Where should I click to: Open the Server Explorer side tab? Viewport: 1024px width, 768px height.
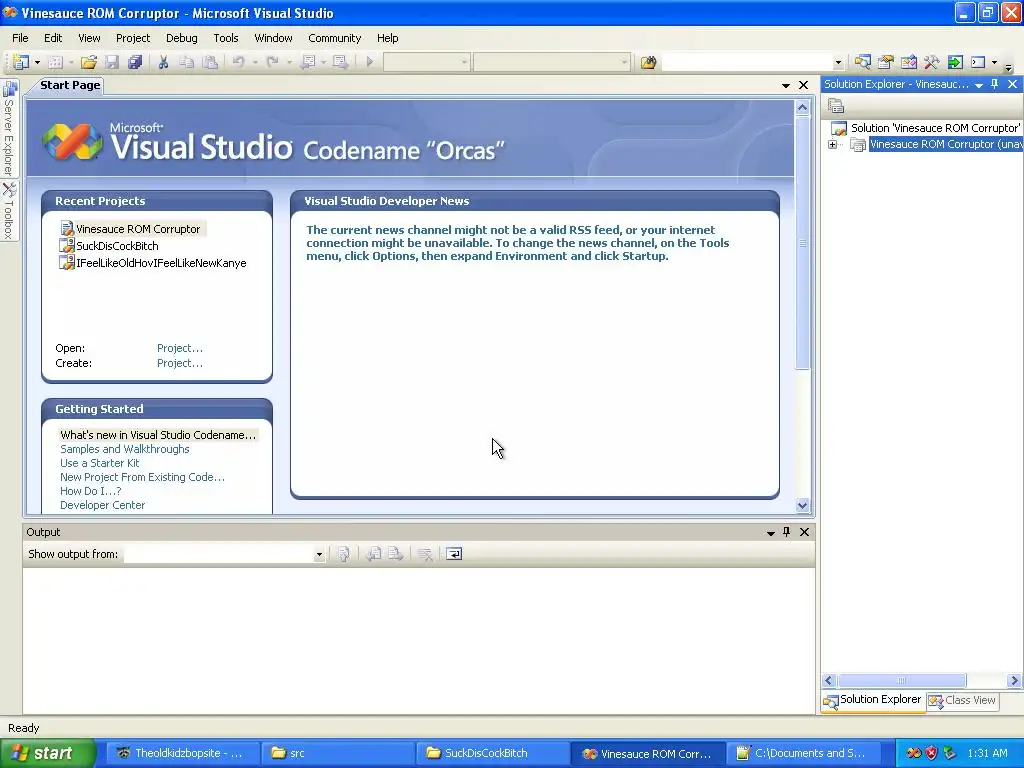tap(9, 128)
